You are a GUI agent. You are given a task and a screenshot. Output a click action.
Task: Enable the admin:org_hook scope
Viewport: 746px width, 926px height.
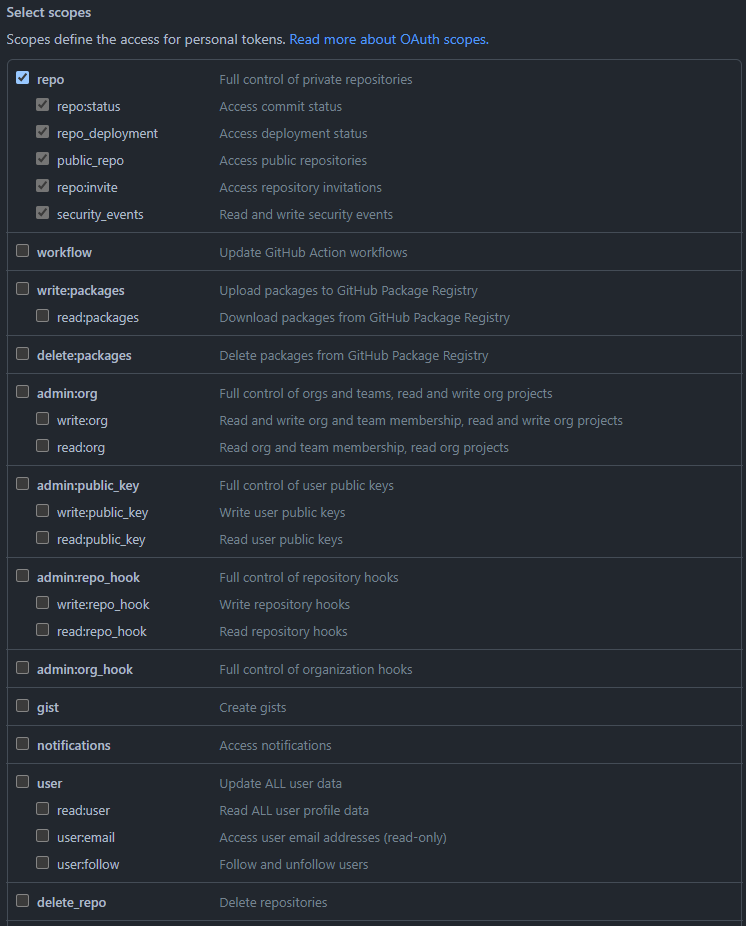pos(23,668)
